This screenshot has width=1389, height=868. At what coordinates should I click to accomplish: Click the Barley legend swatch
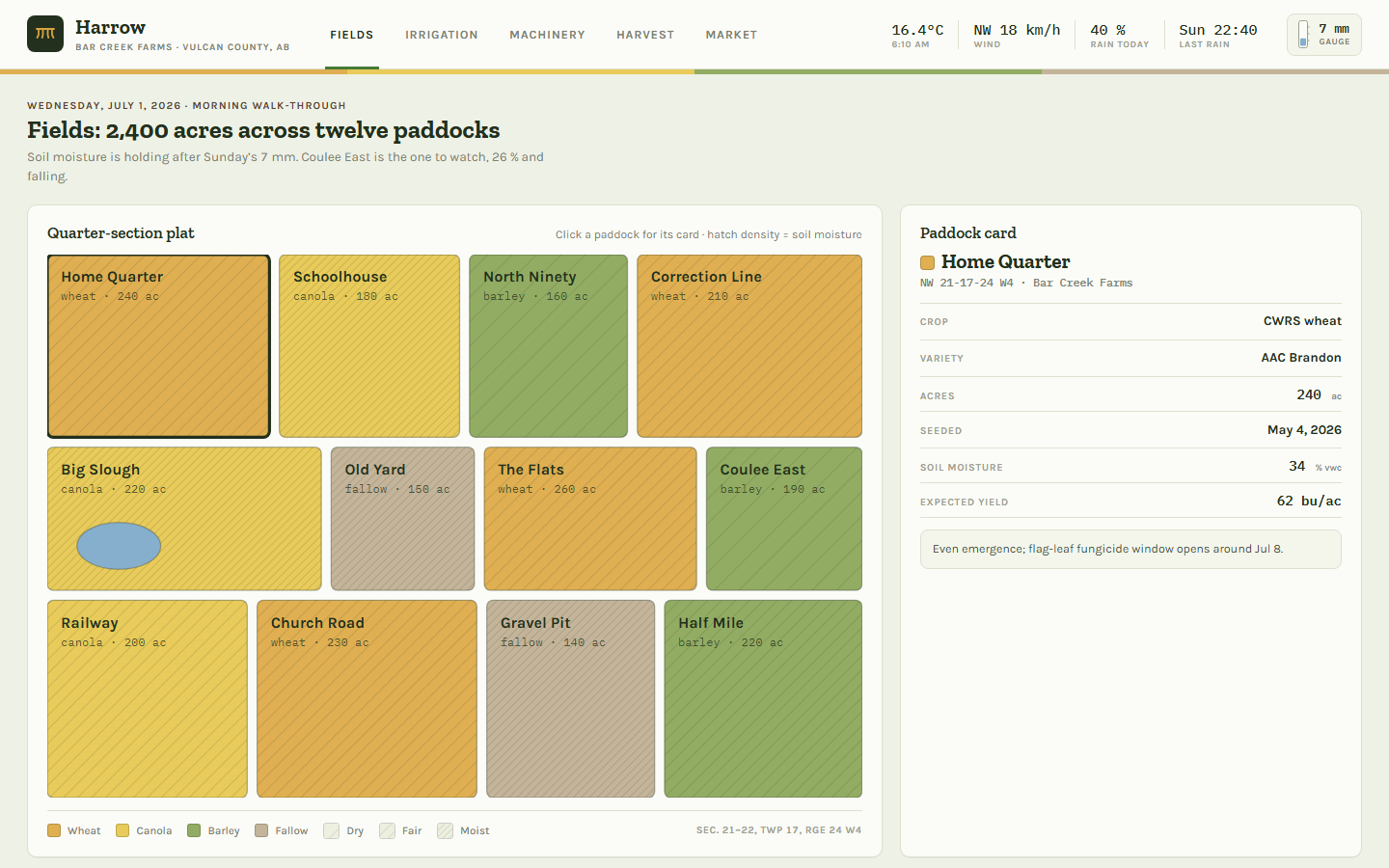pos(194,830)
